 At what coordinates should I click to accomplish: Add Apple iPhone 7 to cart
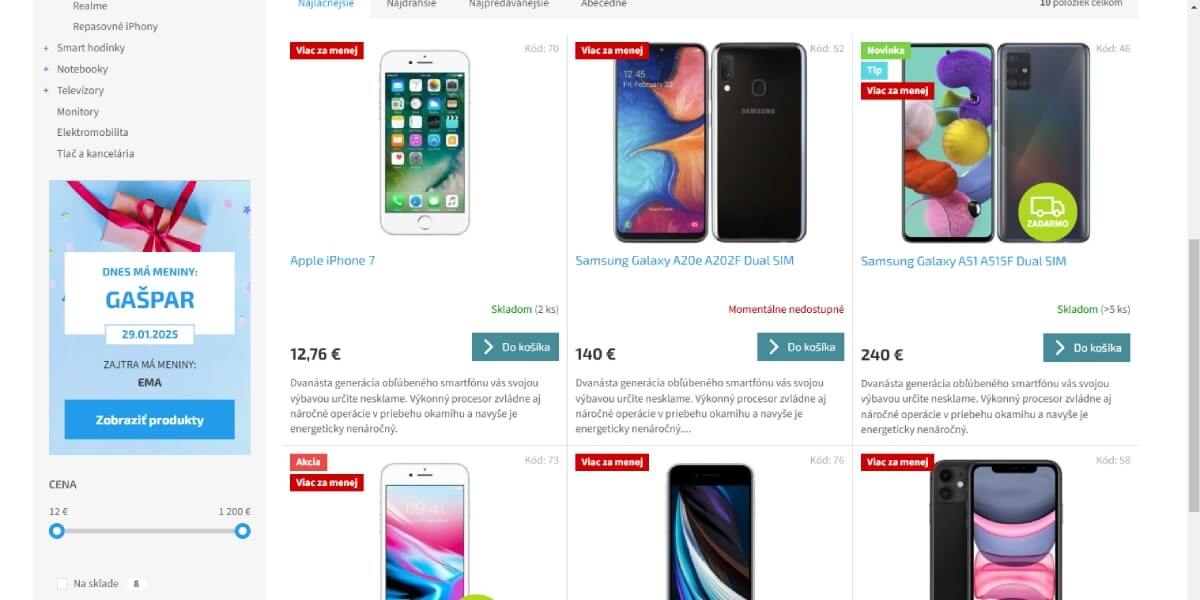pyautogui.click(x=516, y=347)
